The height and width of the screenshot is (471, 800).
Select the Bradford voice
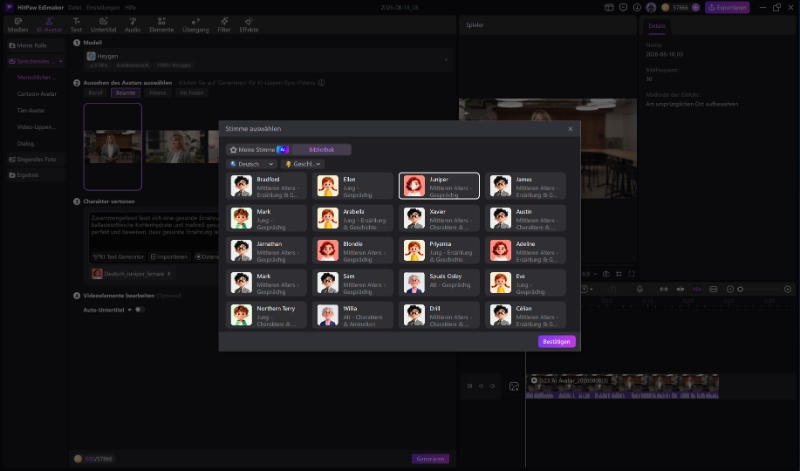pyautogui.click(x=266, y=186)
